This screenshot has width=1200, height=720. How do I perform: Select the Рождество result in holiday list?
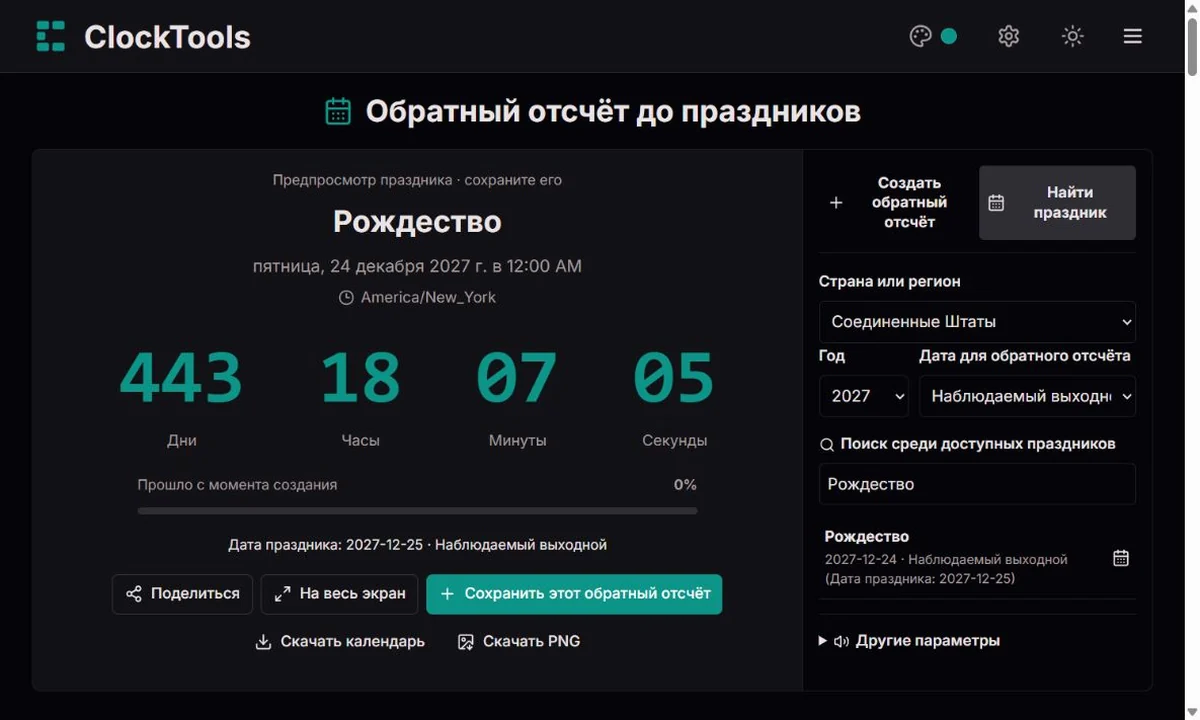pyautogui.click(x=977, y=557)
